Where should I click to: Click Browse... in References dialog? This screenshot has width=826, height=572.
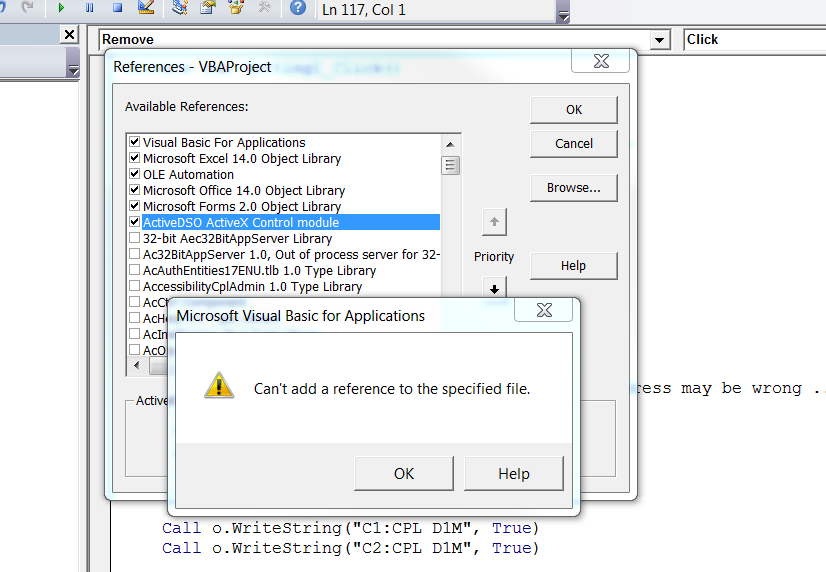click(x=573, y=188)
